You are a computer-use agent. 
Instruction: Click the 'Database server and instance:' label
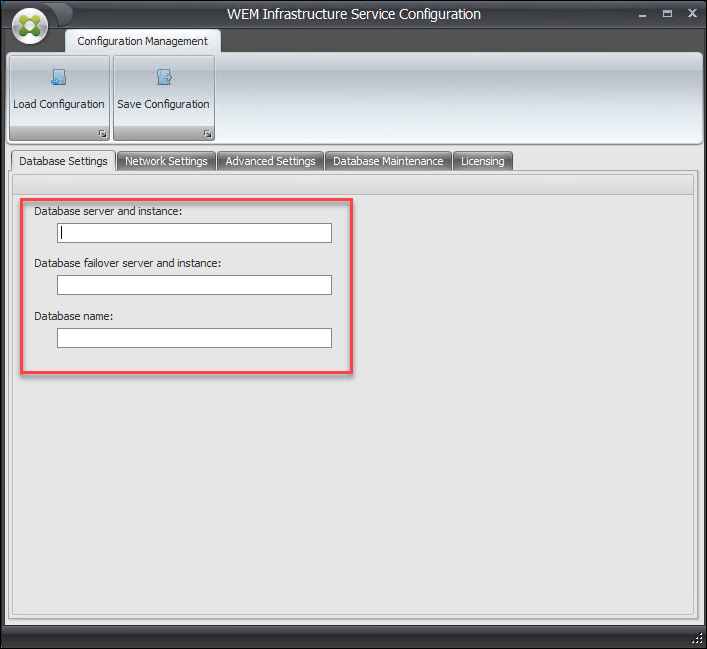pos(108,211)
